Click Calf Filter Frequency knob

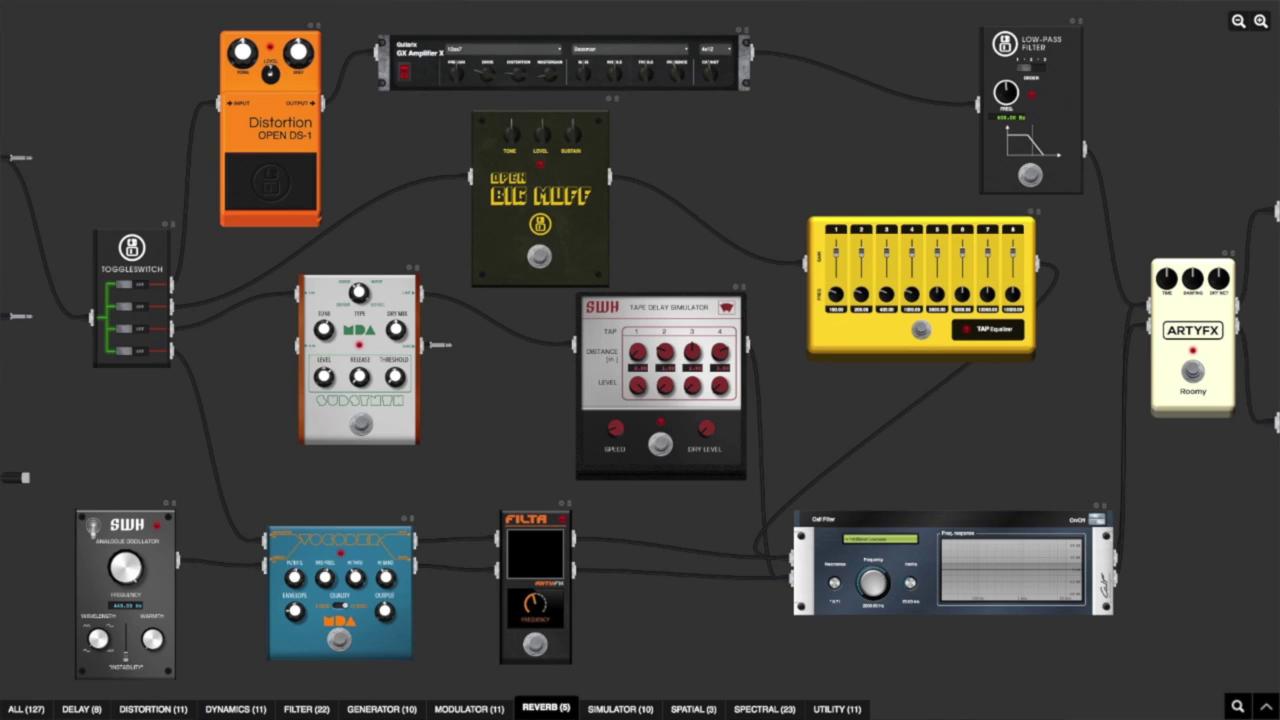pyautogui.click(x=873, y=584)
